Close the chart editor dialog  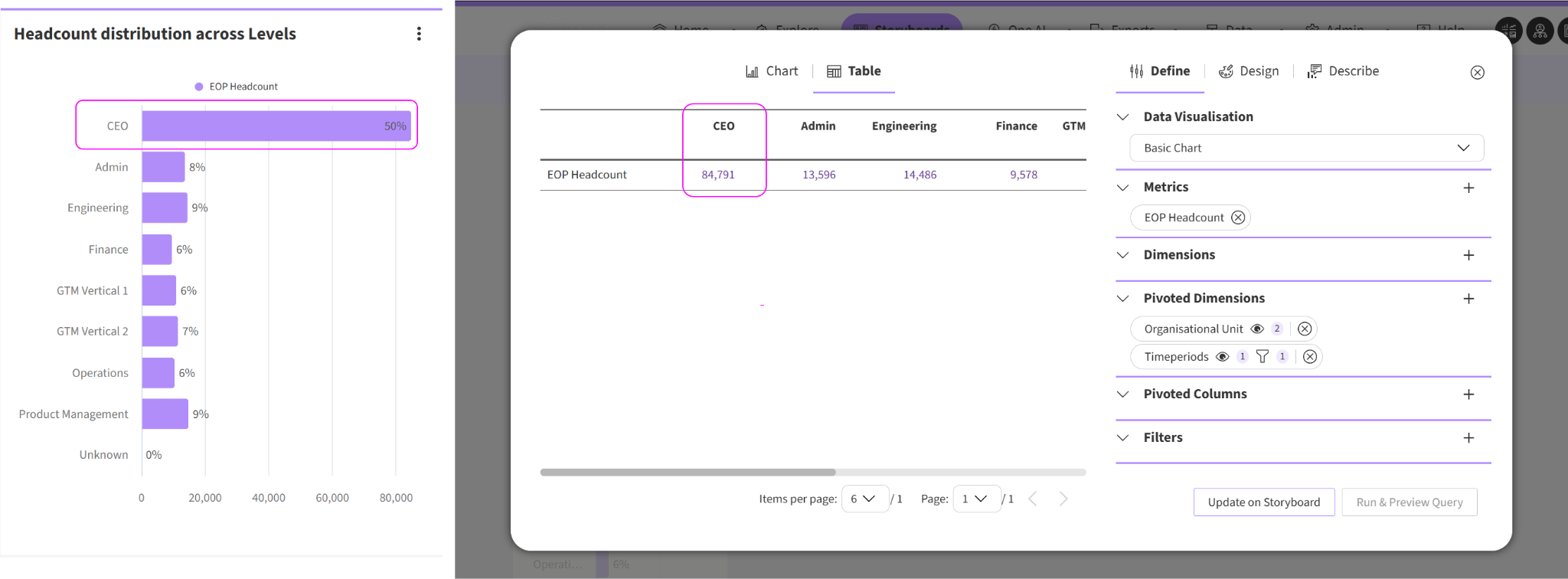pos(1477,73)
